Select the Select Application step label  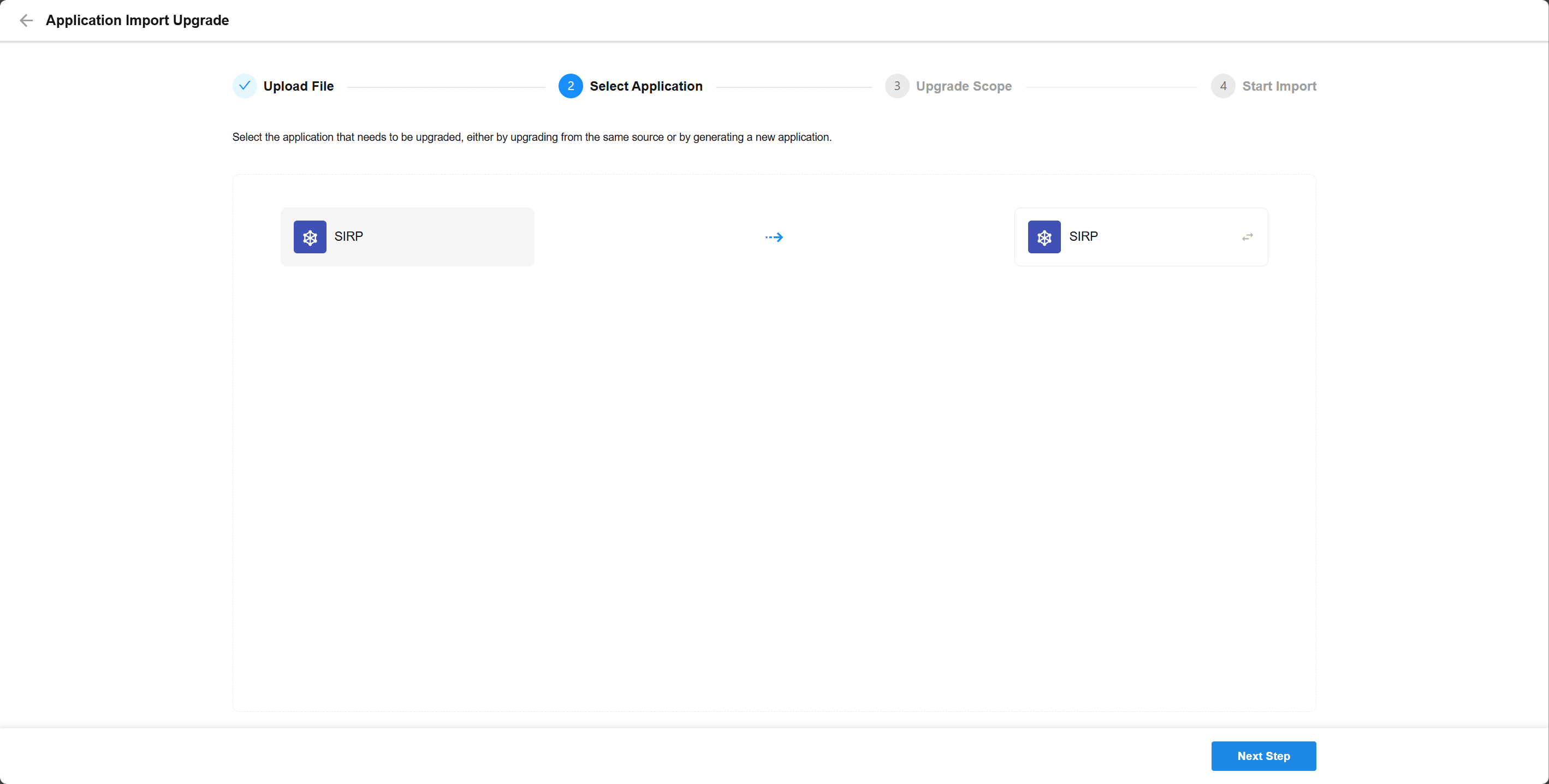click(x=646, y=86)
